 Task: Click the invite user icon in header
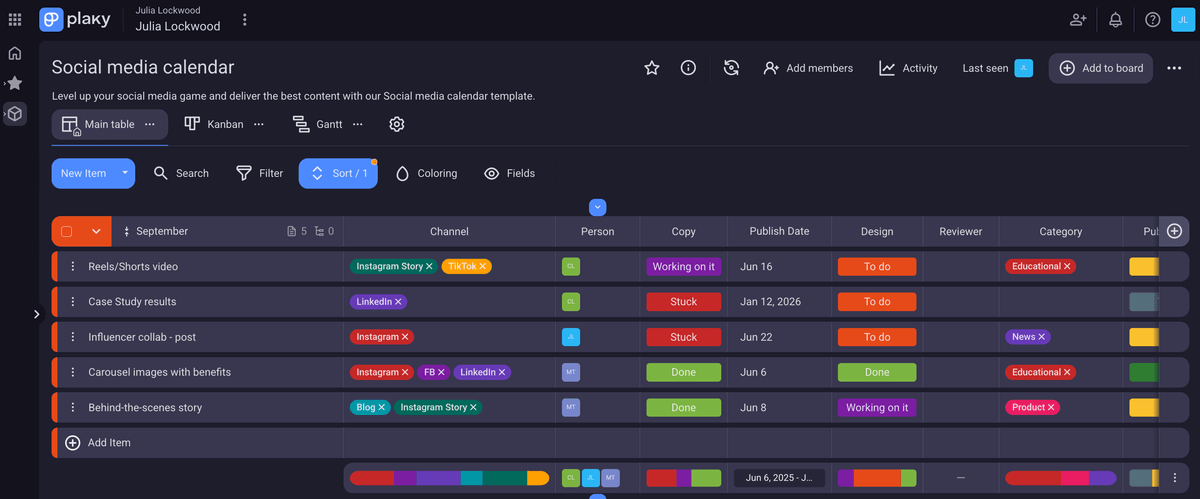(x=1078, y=20)
